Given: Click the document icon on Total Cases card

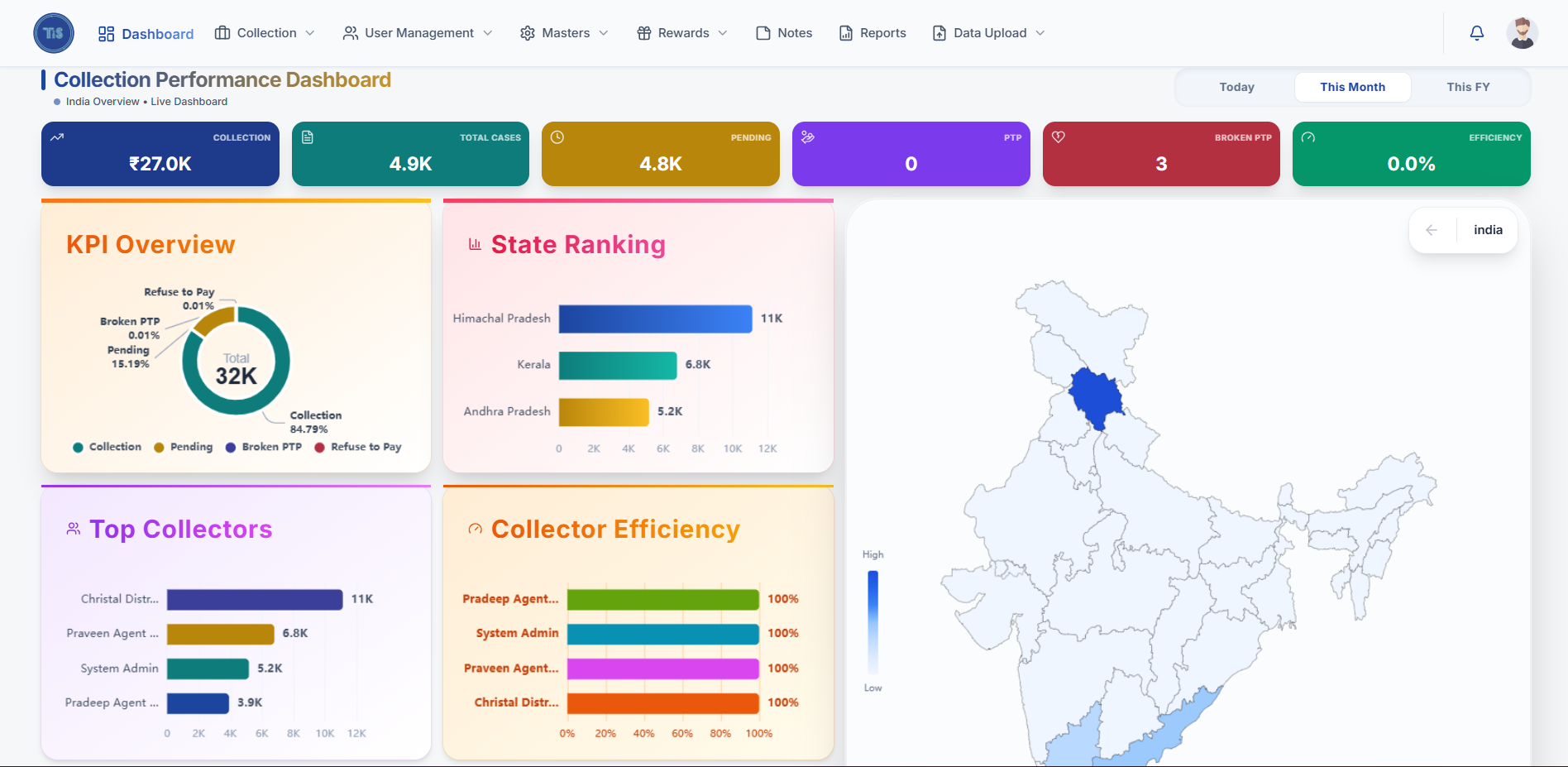Looking at the screenshot, I should click(x=308, y=137).
